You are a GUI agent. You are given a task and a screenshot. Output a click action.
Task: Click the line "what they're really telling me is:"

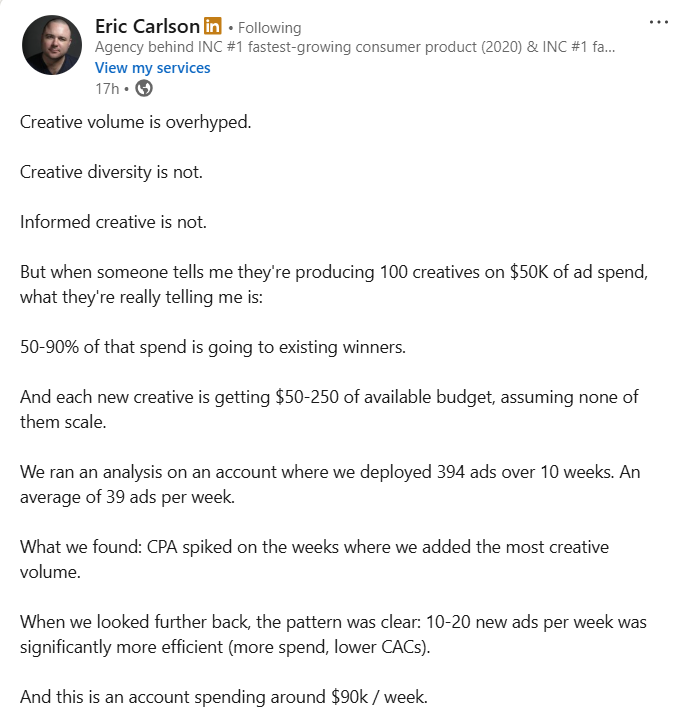(x=139, y=297)
